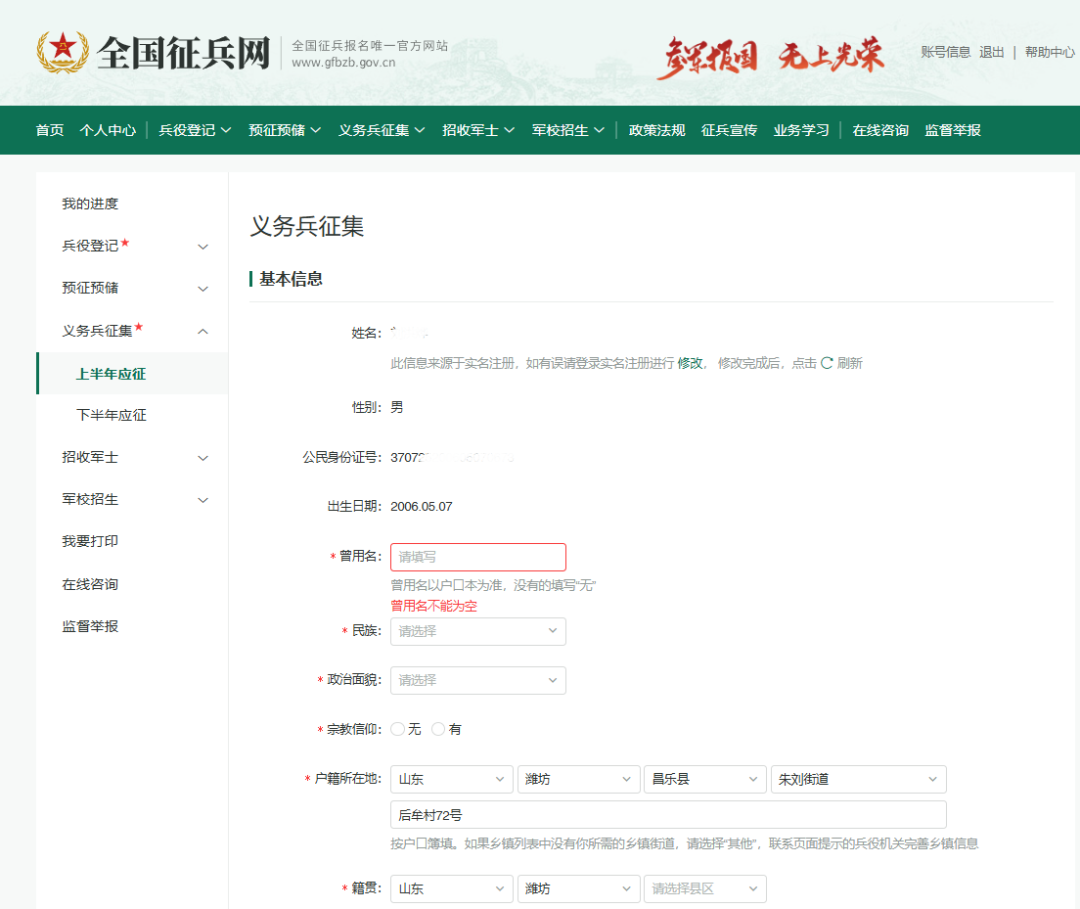
Task: Click the refresh icon beside 刷新
Action: (x=827, y=363)
